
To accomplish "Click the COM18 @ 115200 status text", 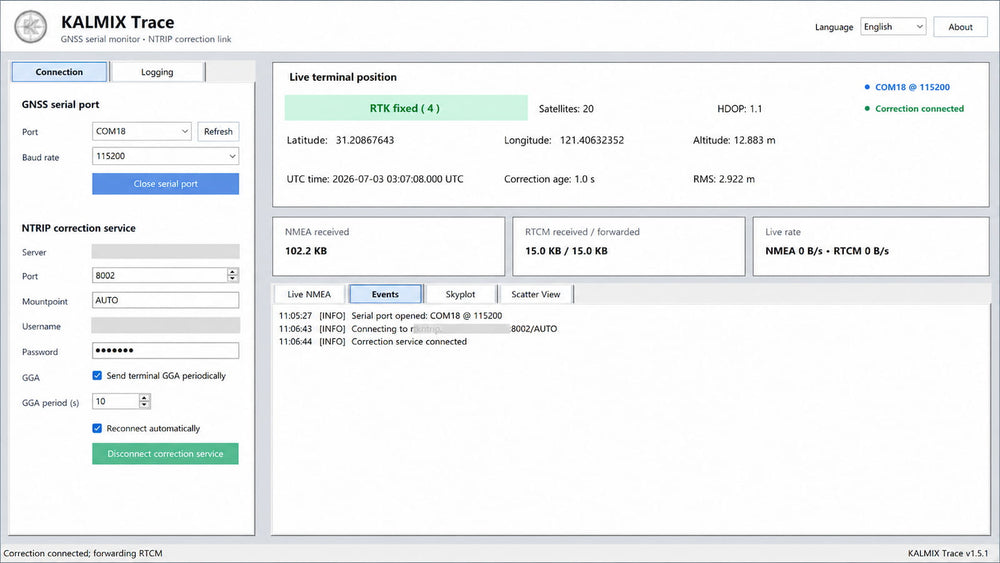I will tap(912, 87).
